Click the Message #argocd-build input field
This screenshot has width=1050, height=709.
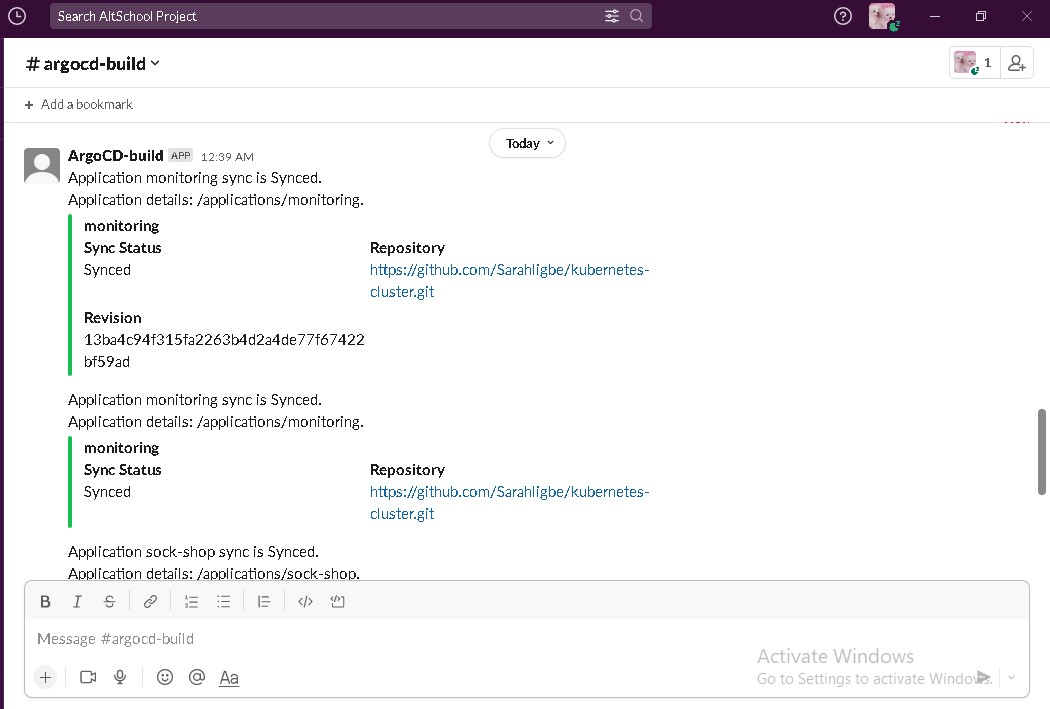pyautogui.click(x=526, y=639)
